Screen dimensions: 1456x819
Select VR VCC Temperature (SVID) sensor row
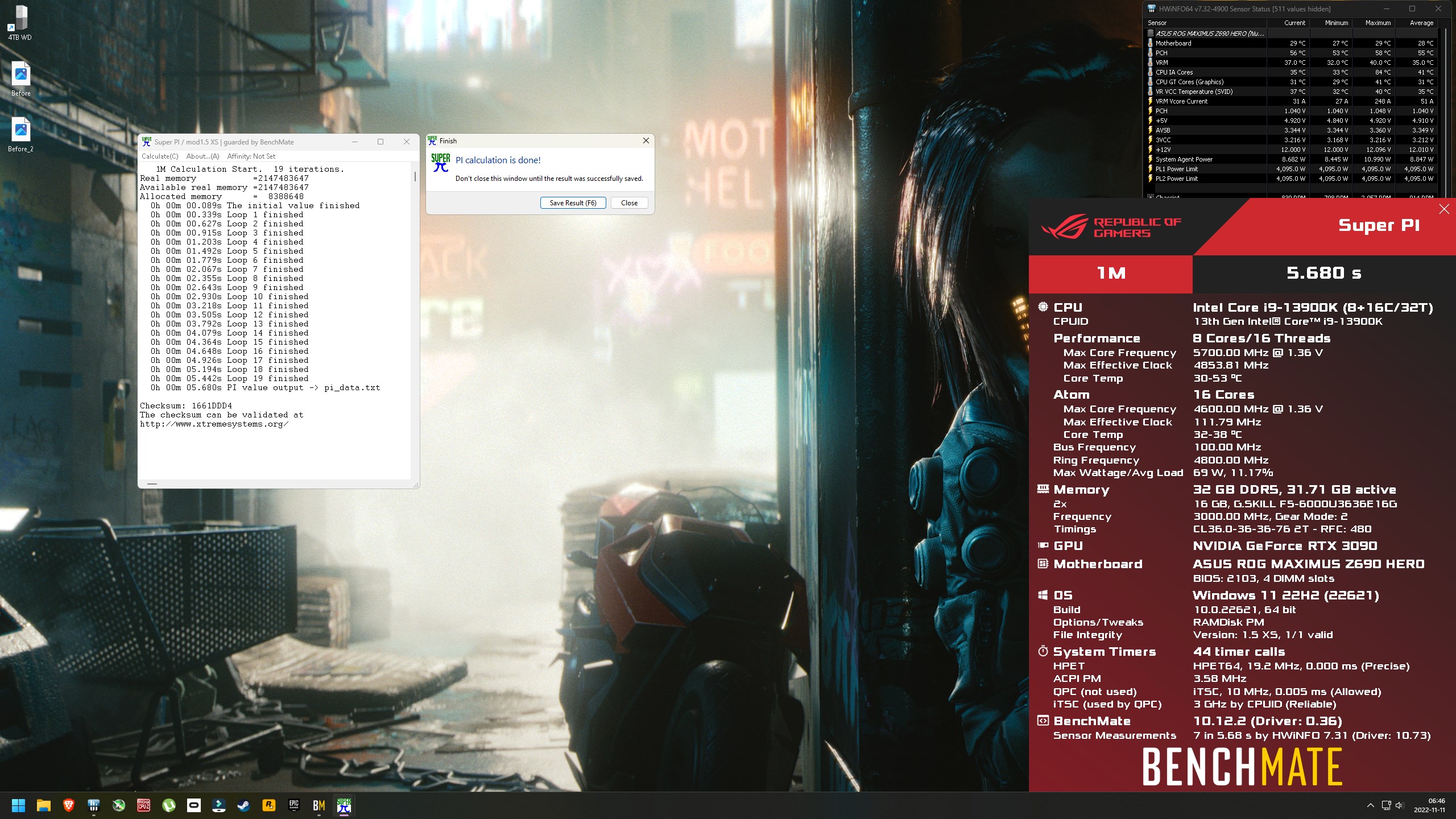[x=1291, y=92]
